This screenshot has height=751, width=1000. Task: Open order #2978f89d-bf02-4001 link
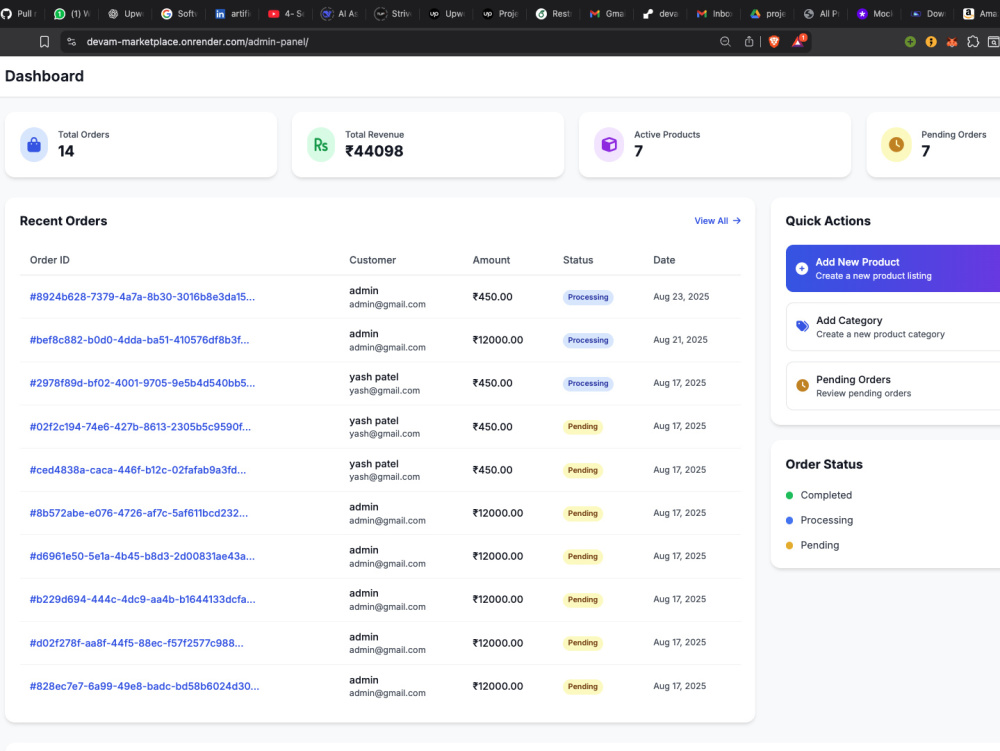click(142, 383)
